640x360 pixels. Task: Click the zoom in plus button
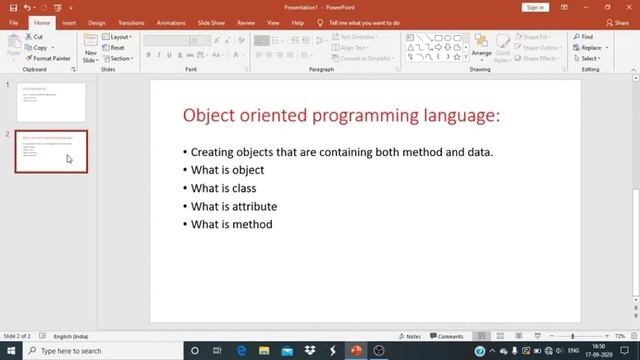click(607, 336)
